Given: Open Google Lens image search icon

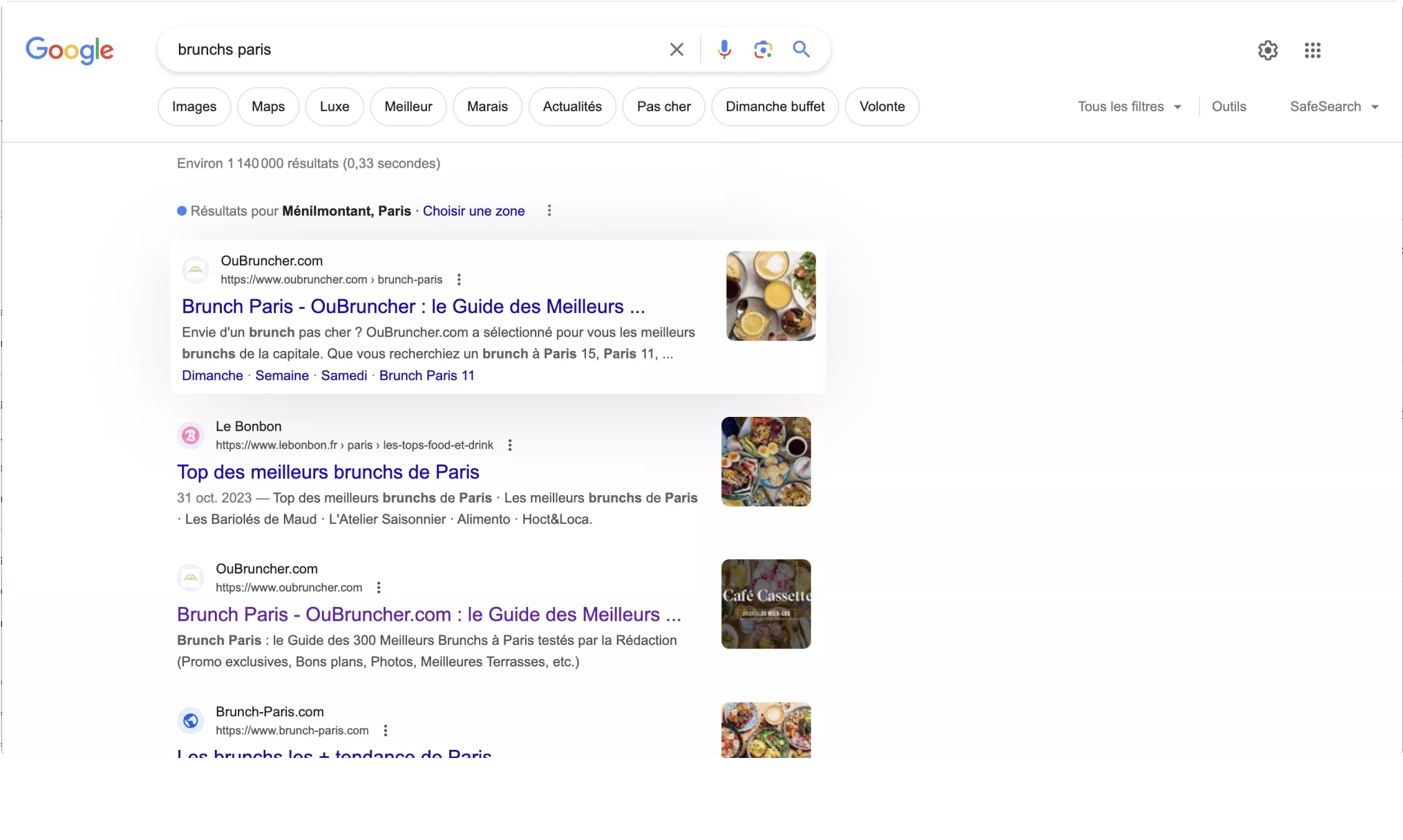Looking at the screenshot, I should pyautogui.click(x=762, y=50).
